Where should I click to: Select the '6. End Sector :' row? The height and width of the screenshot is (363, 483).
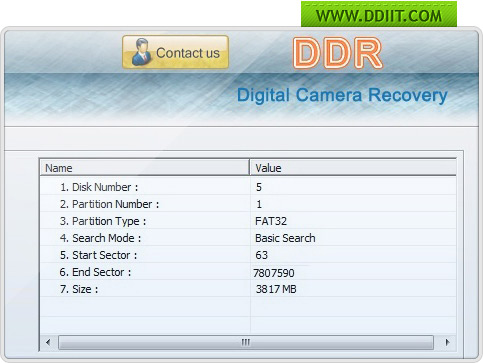pos(248,272)
